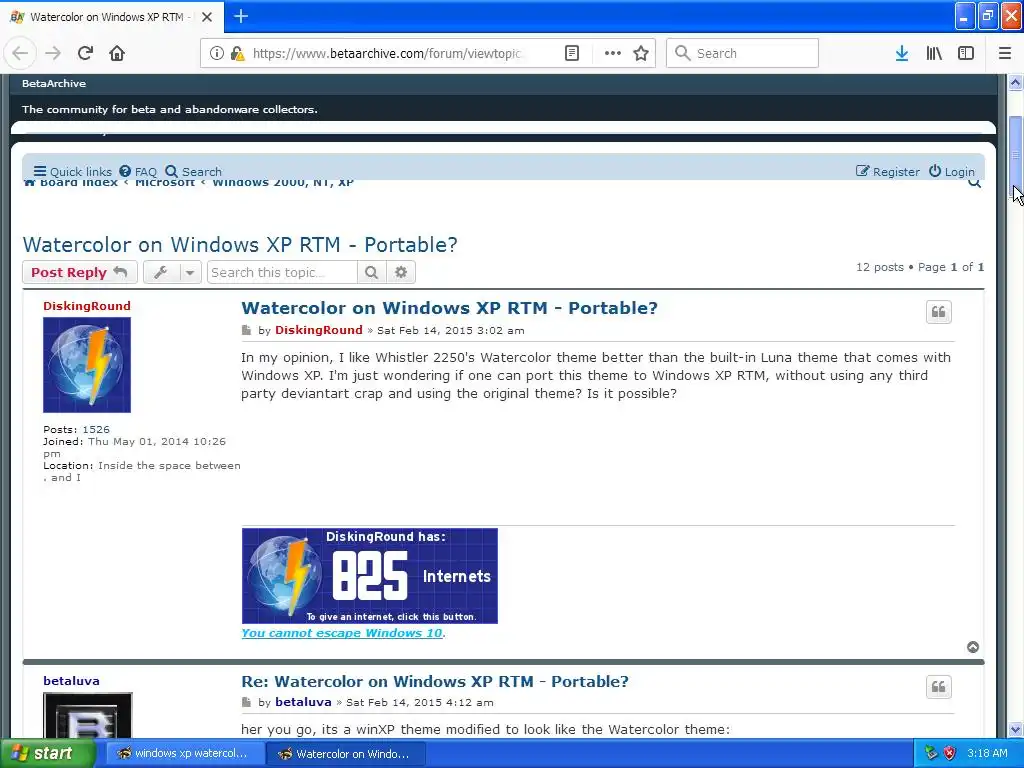Open the downloads arrow icon
Viewport: 1024px width, 768px height.
(902, 53)
